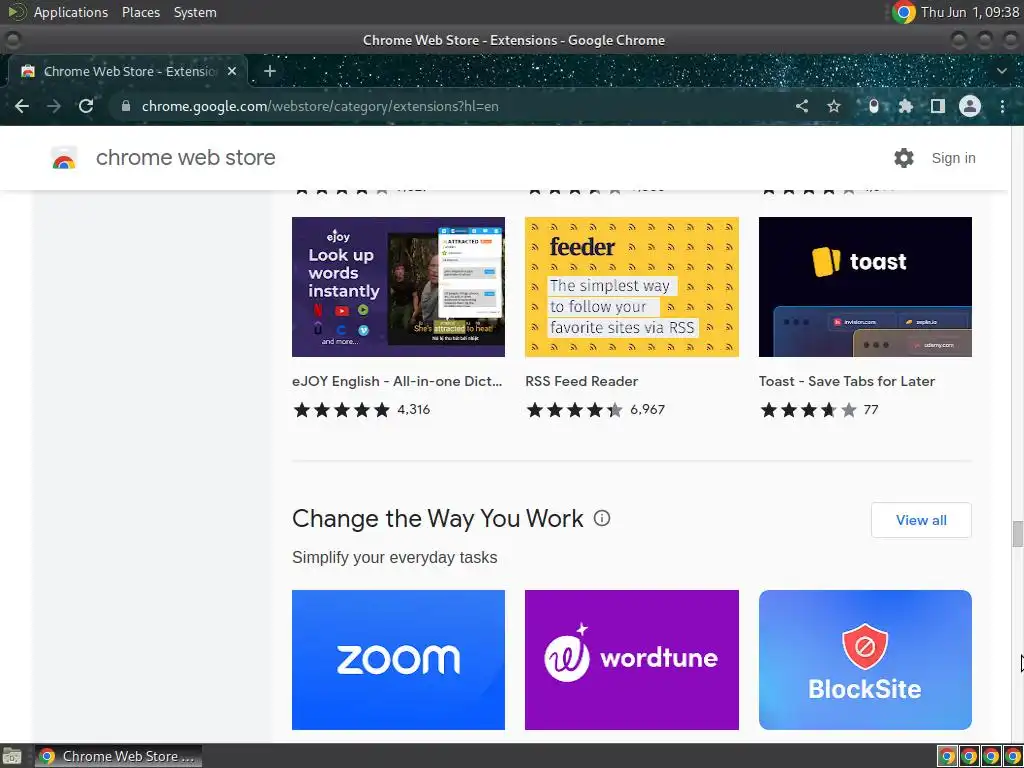
Task: Switch to first workspace in the switcher
Action: 947,756
